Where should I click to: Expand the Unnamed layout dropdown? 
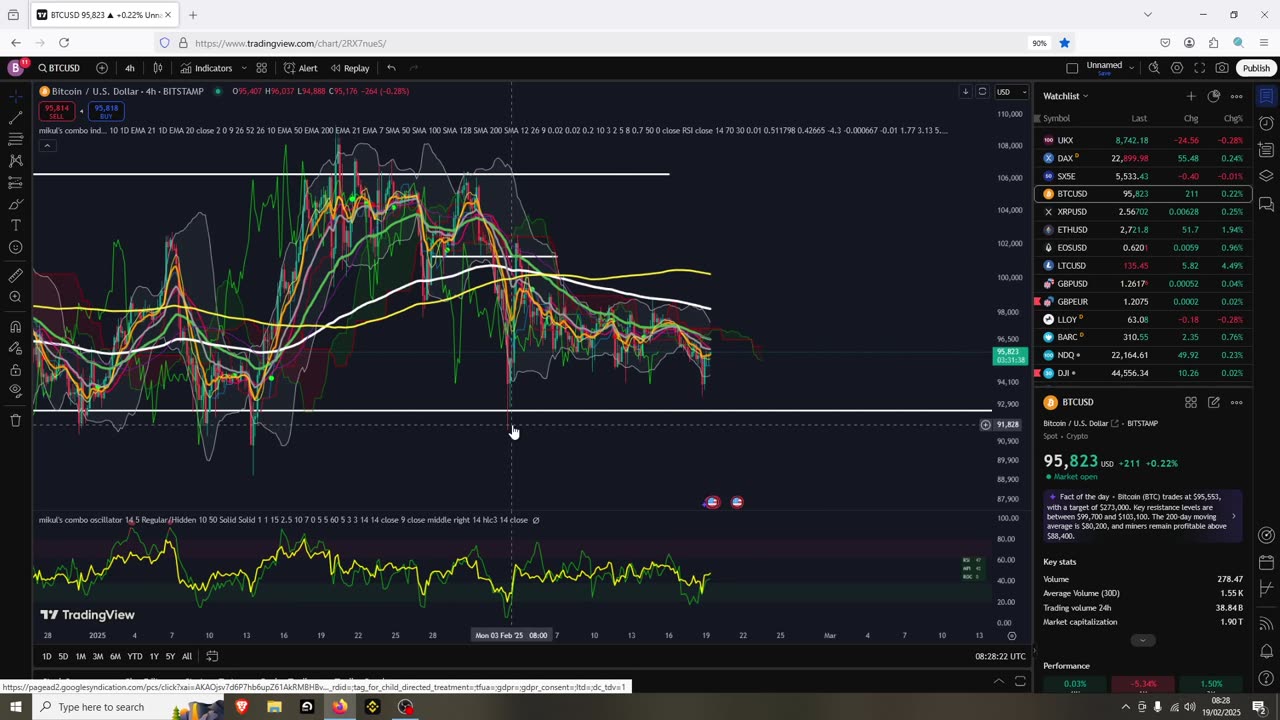click(1131, 68)
